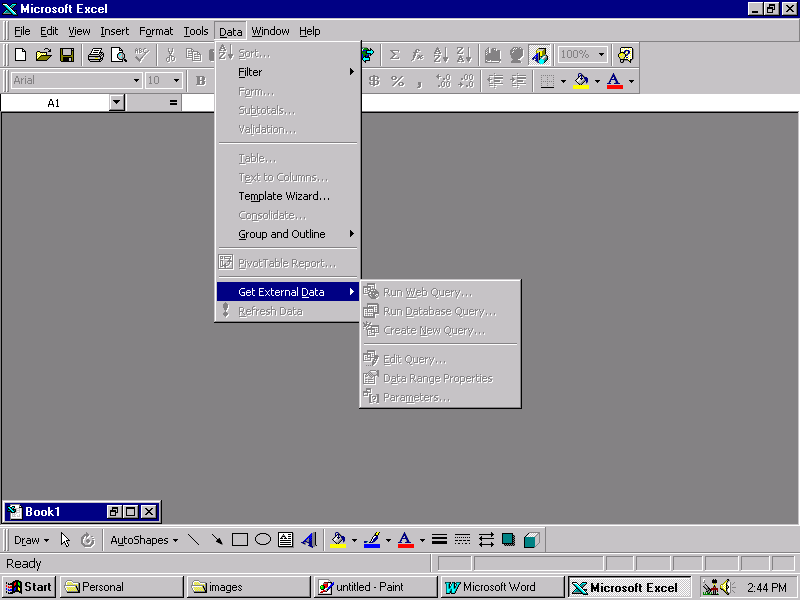Click the Print icon
Screen dimensions: 800x600
tap(95, 55)
